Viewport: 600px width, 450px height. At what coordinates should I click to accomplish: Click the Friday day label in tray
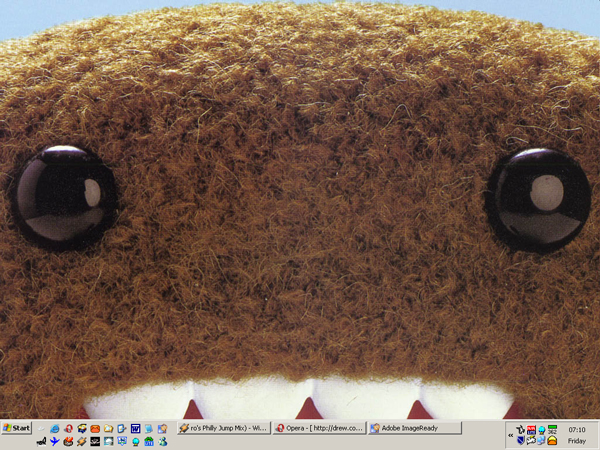(577, 441)
